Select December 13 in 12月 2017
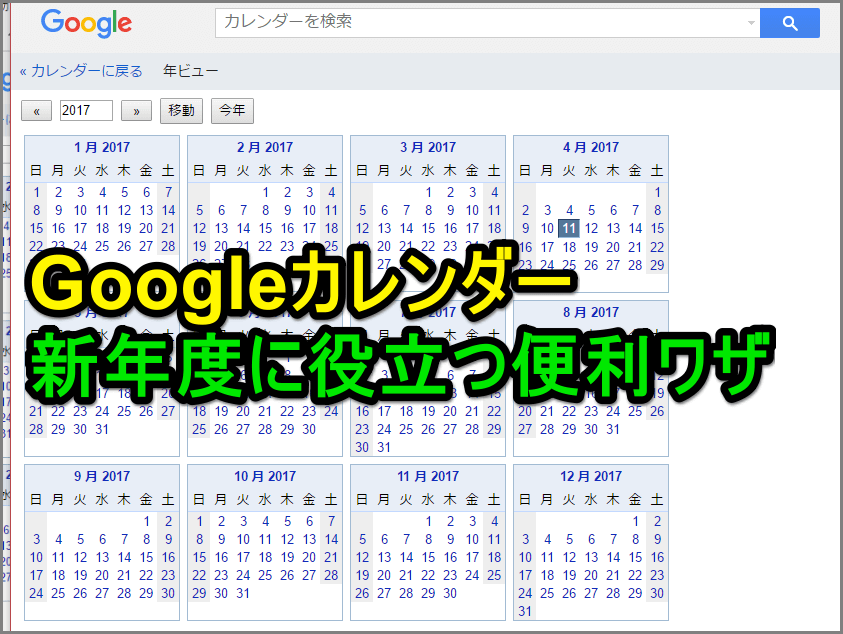Viewport: 843px width, 634px height. (x=591, y=558)
